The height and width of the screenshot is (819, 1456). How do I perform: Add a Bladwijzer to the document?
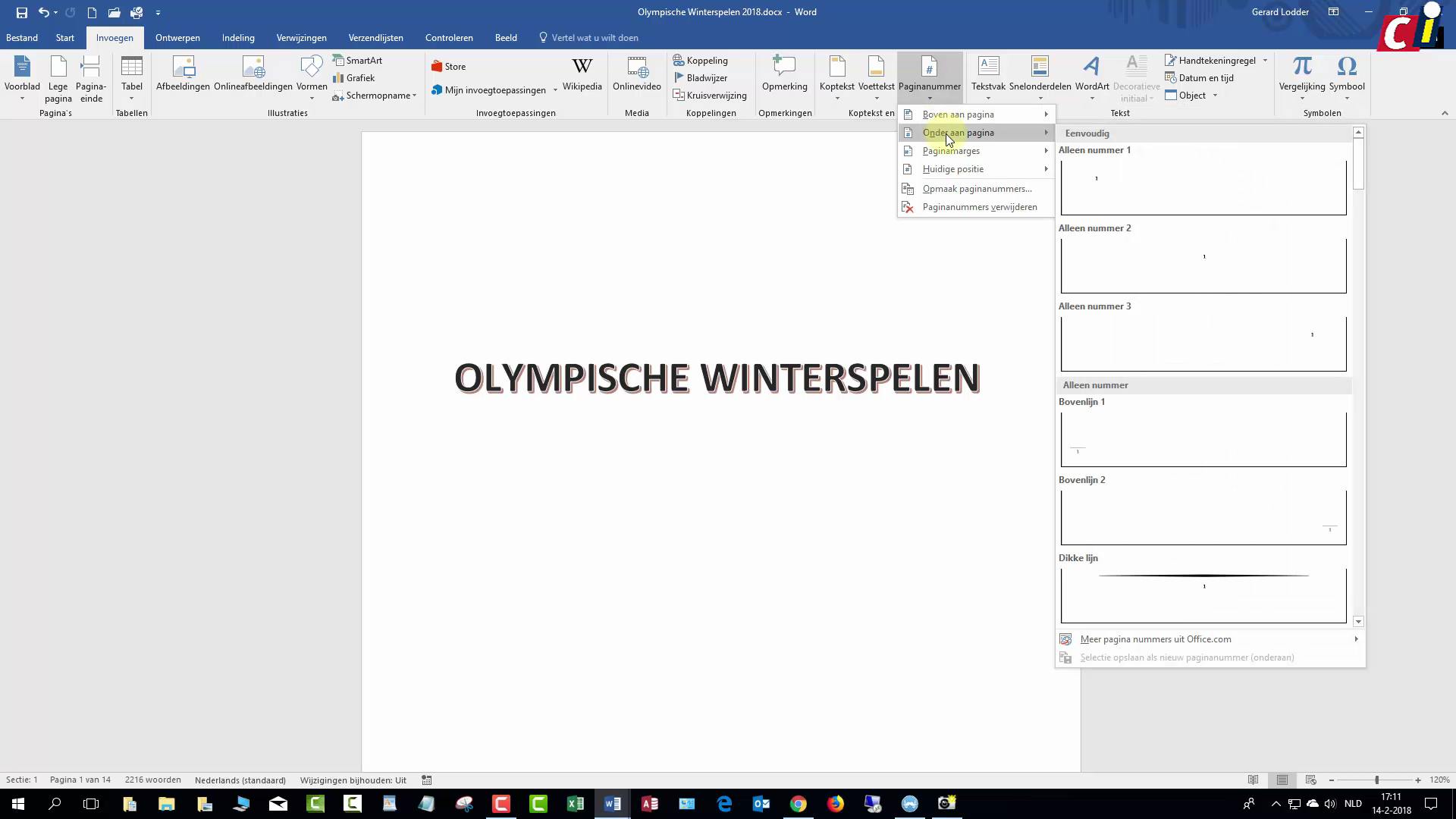pos(706,77)
